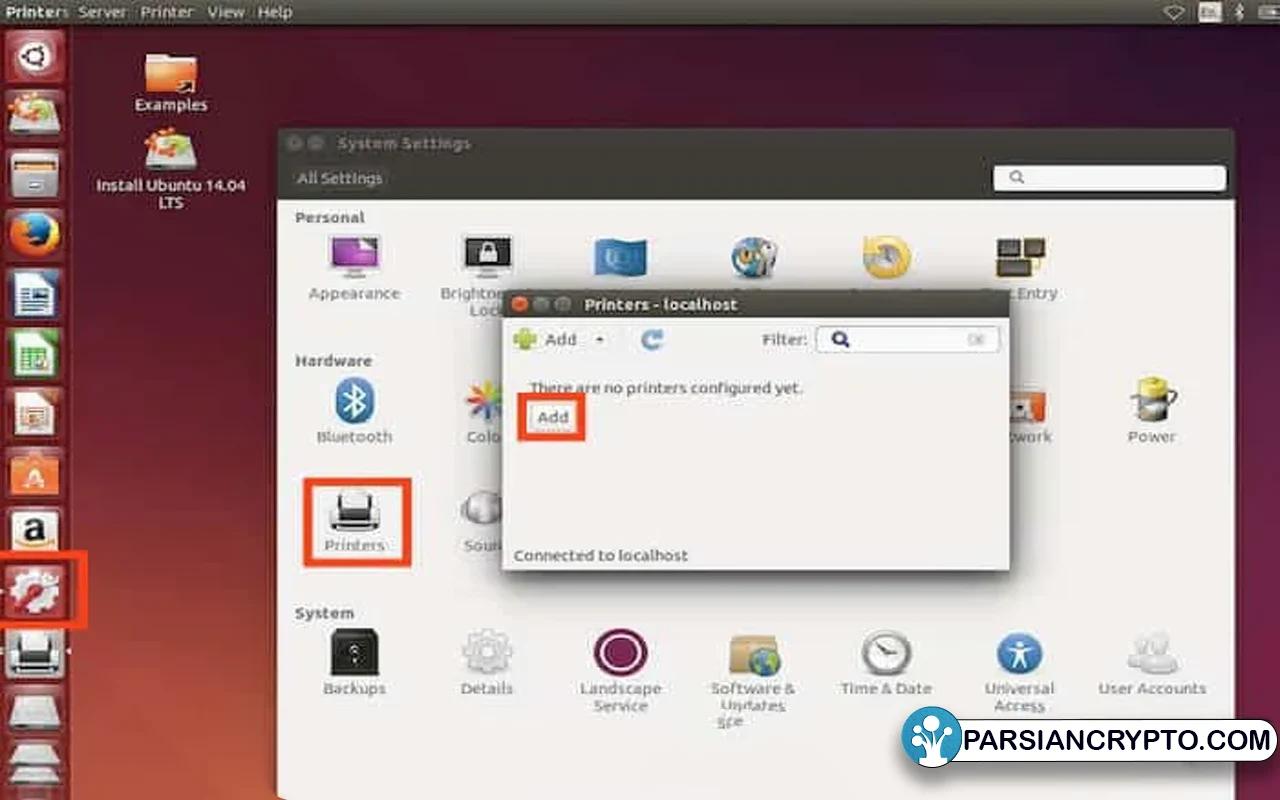Open LibreOffice Impress from the launcher
1280x800 pixels.
[x=36, y=414]
